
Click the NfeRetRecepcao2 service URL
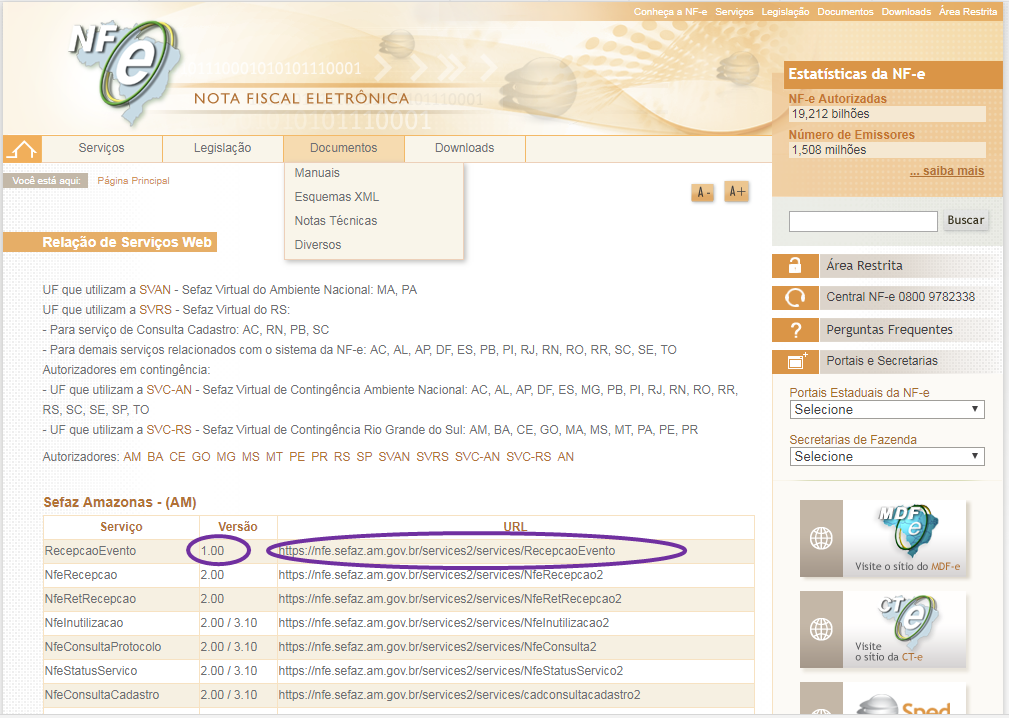pos(450,599)
